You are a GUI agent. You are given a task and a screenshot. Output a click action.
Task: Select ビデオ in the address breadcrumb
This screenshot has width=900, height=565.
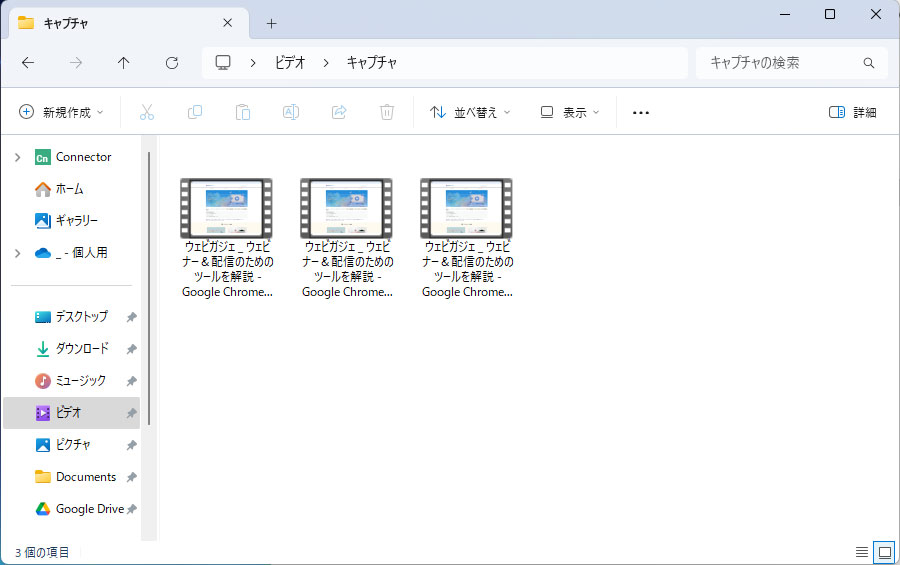tap(289, 63)
